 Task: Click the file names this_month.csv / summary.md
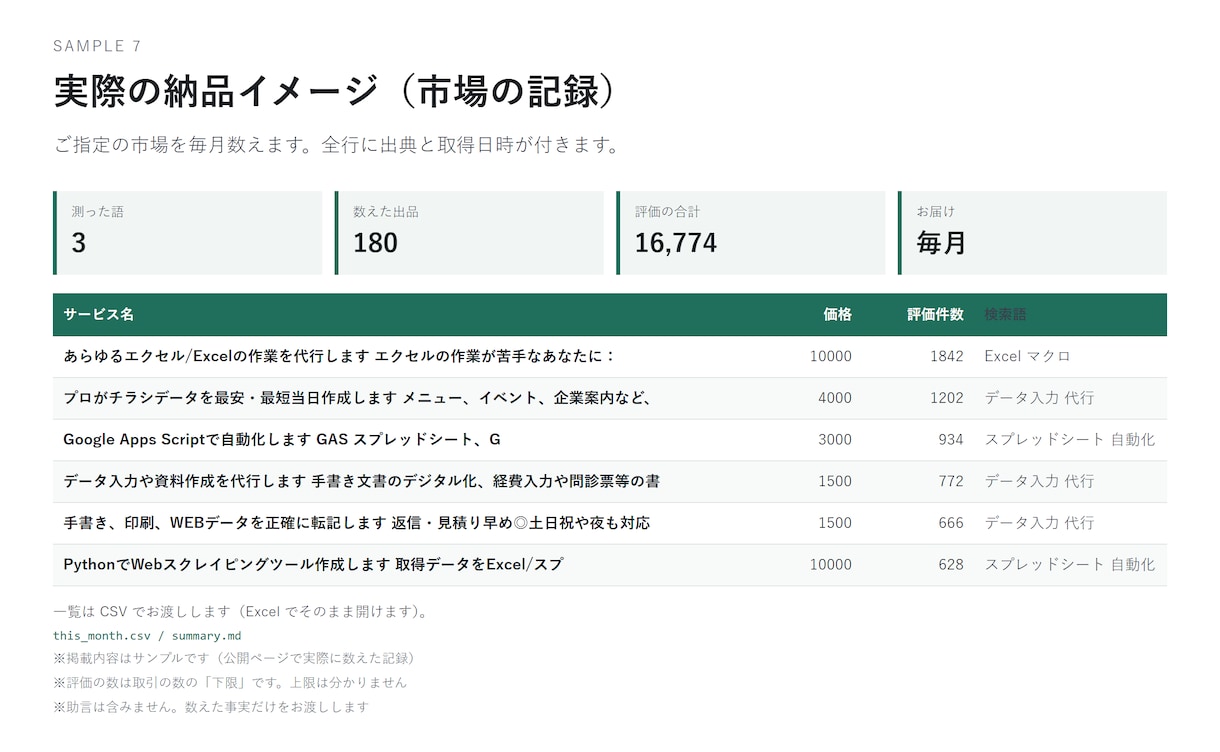click(x=147, y=636)
